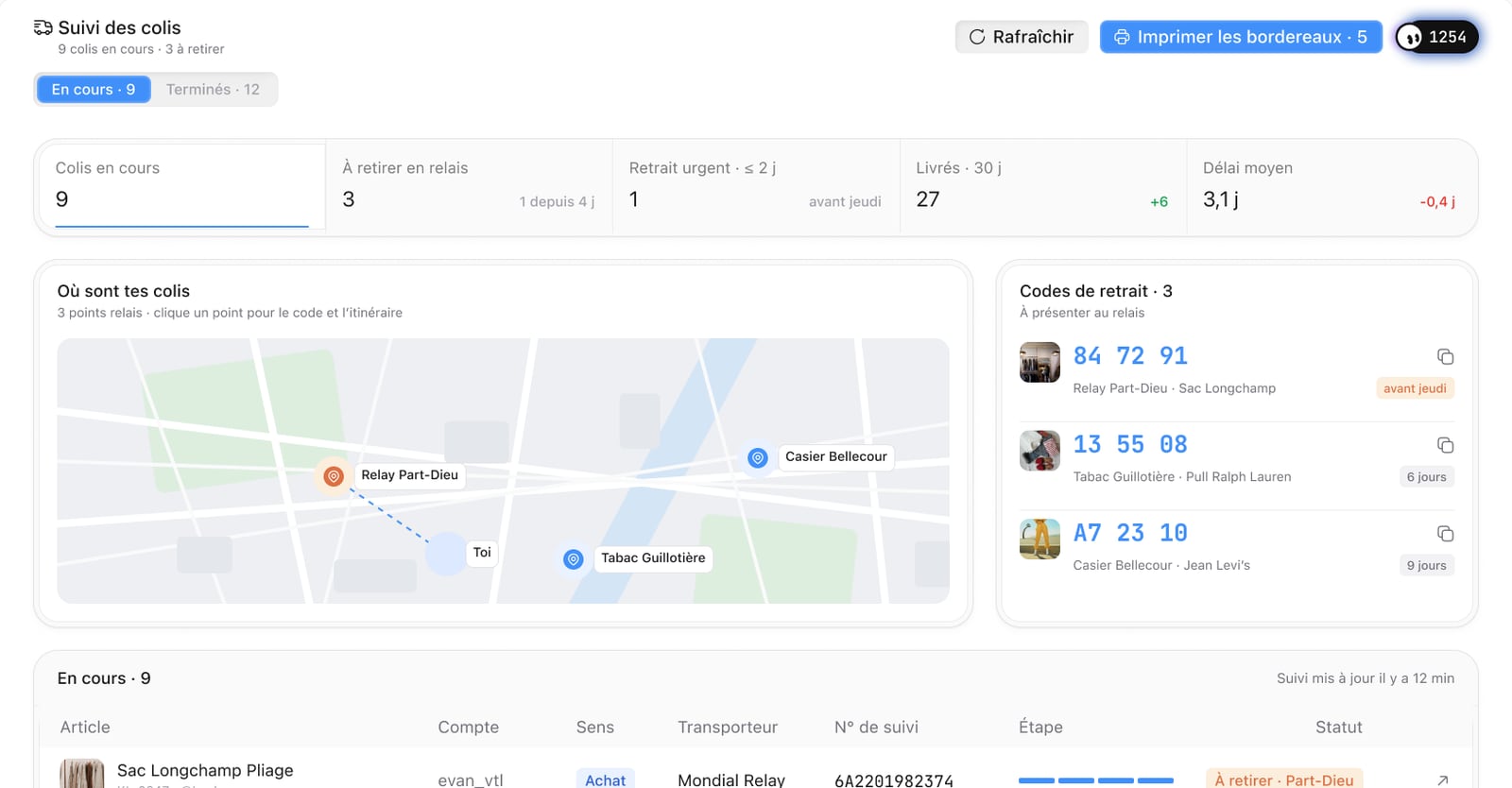Sort by the Étape column header
This screenshot has width=1512, height=788.
coord(1040,728)
